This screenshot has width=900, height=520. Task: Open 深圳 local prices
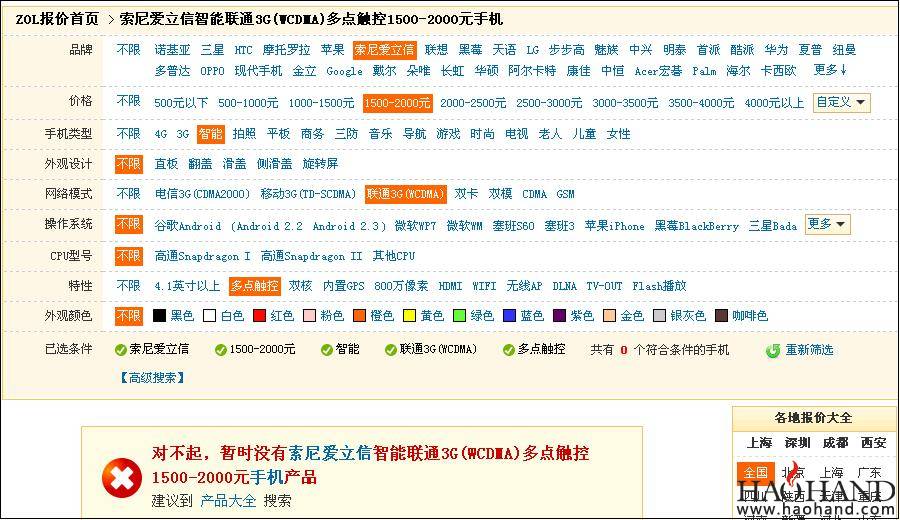tap(798, 443)
